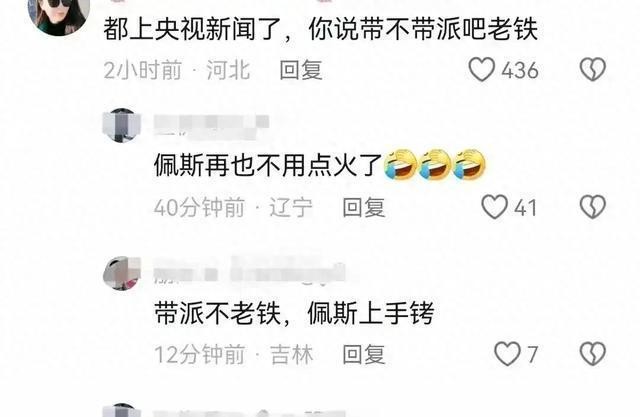640x417 pixels.
Task: Tap the laughing-crying emojis in the comment
Action: (x=435, y=164)
